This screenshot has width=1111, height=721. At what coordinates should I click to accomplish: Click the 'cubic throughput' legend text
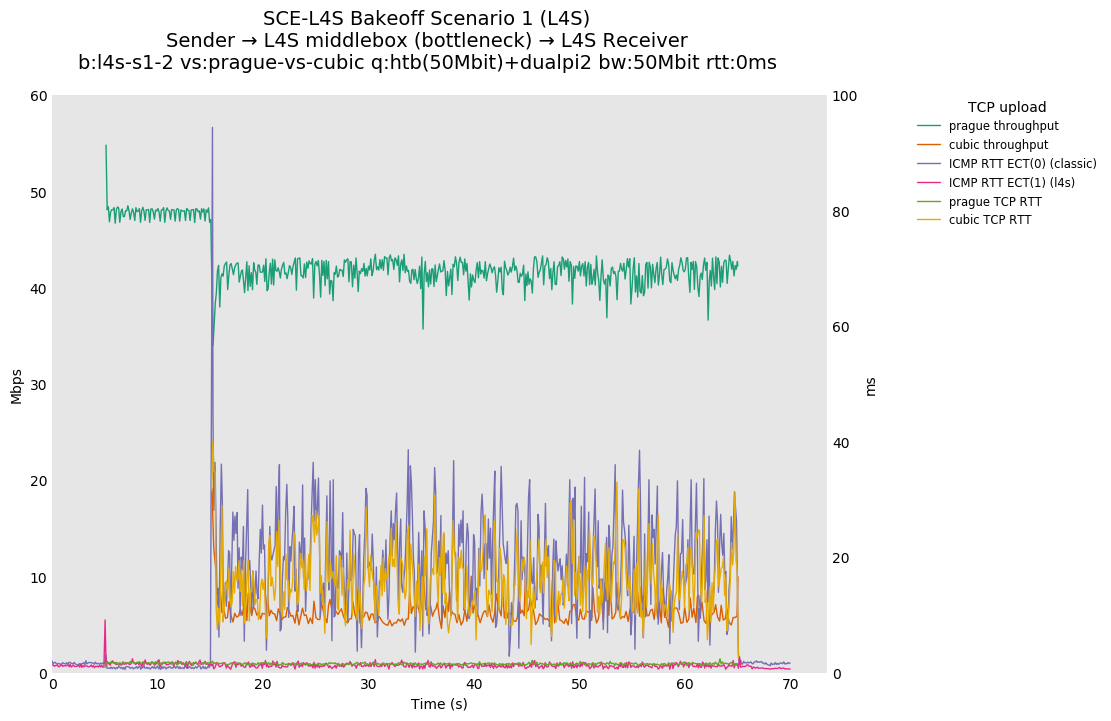coord(998,145)
